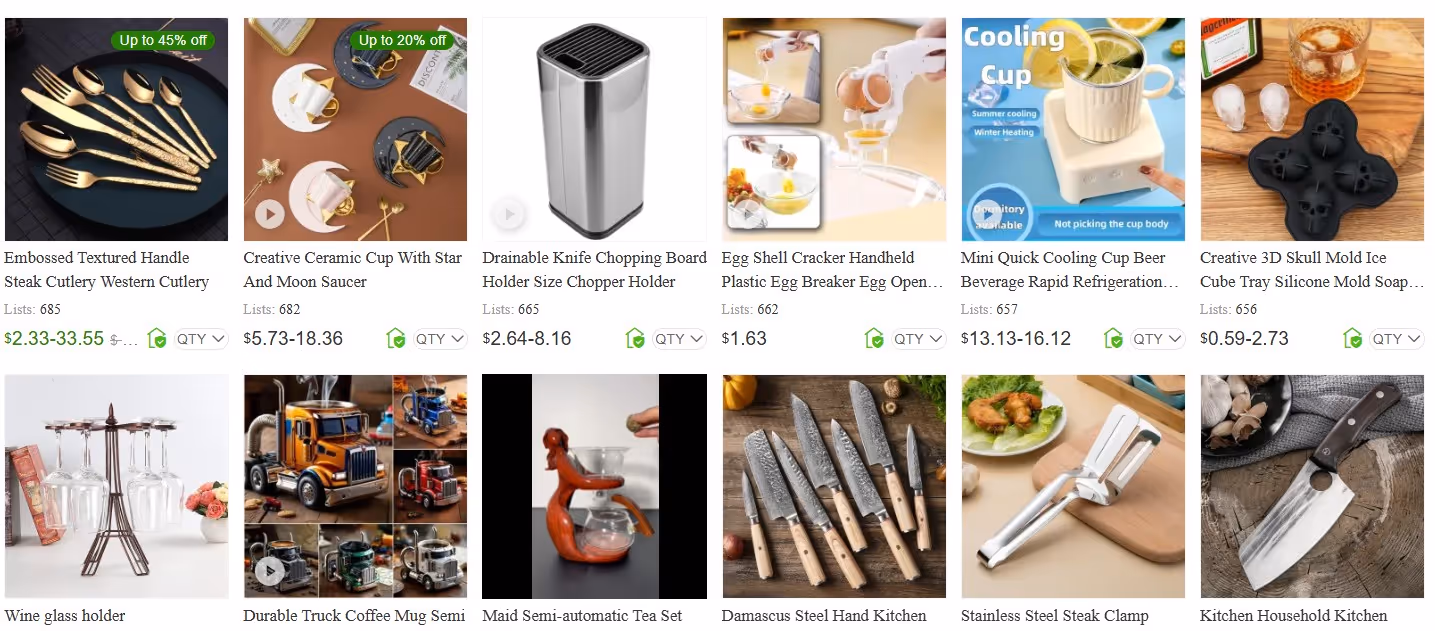Viewport: 1435px width, 631px height.
Task: Click the shield icon next to $13.13-16.12
Action: [x=1113, y=339]
